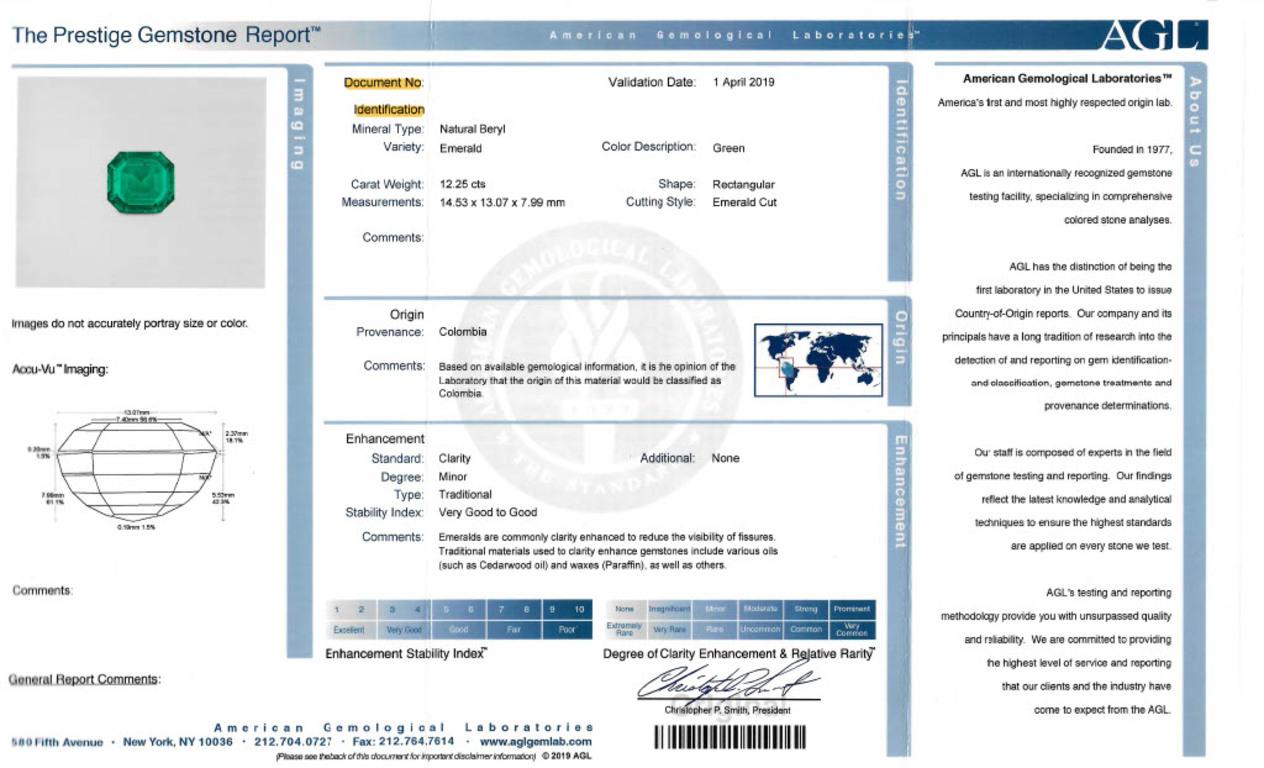Click the "Enhancement" section heading
This screenshot has height=768, width=1264.
(385, 438)
